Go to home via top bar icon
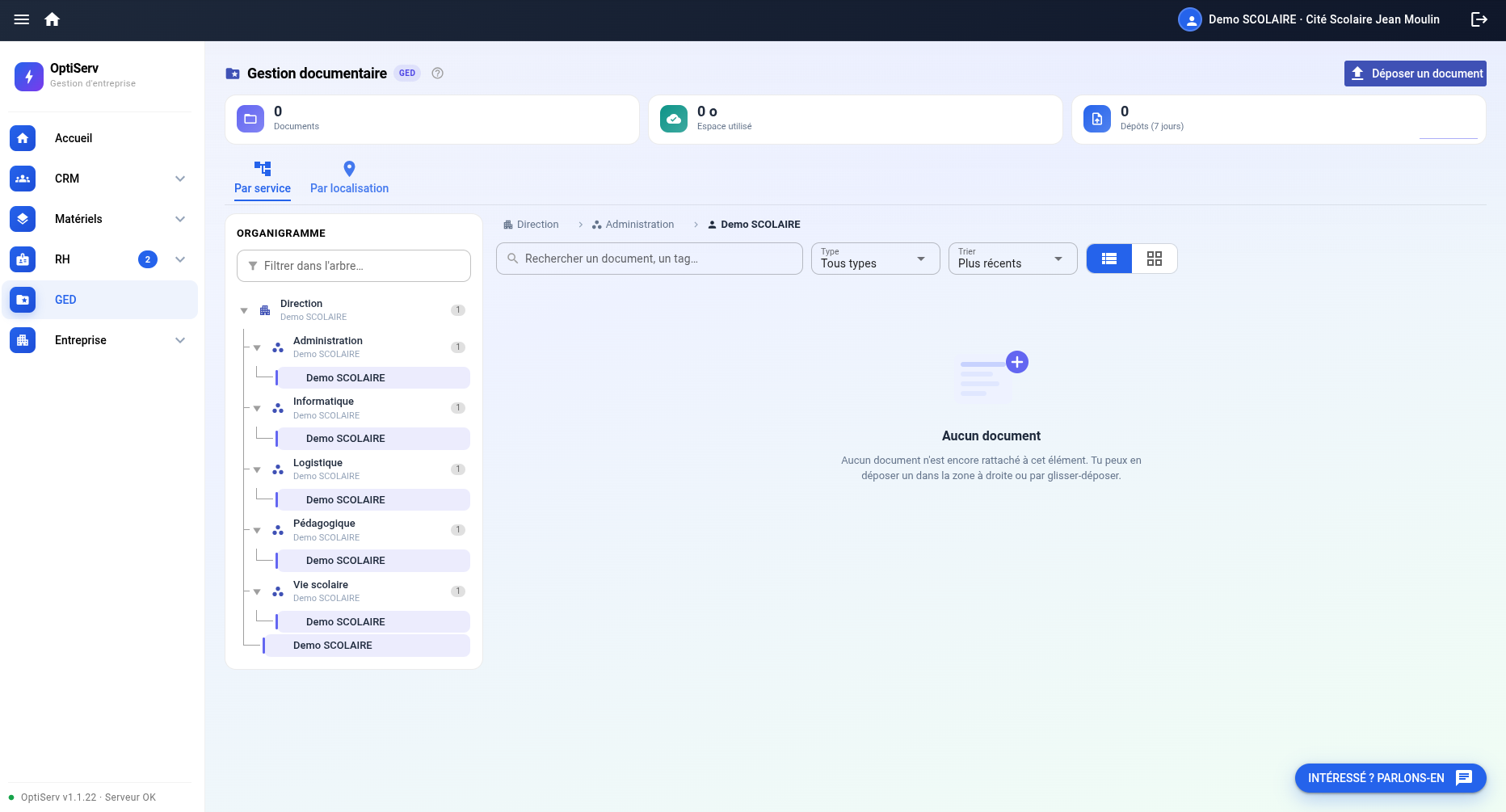Image resolution: width=1506 pixels, height=812 pixels. (53, 19)
